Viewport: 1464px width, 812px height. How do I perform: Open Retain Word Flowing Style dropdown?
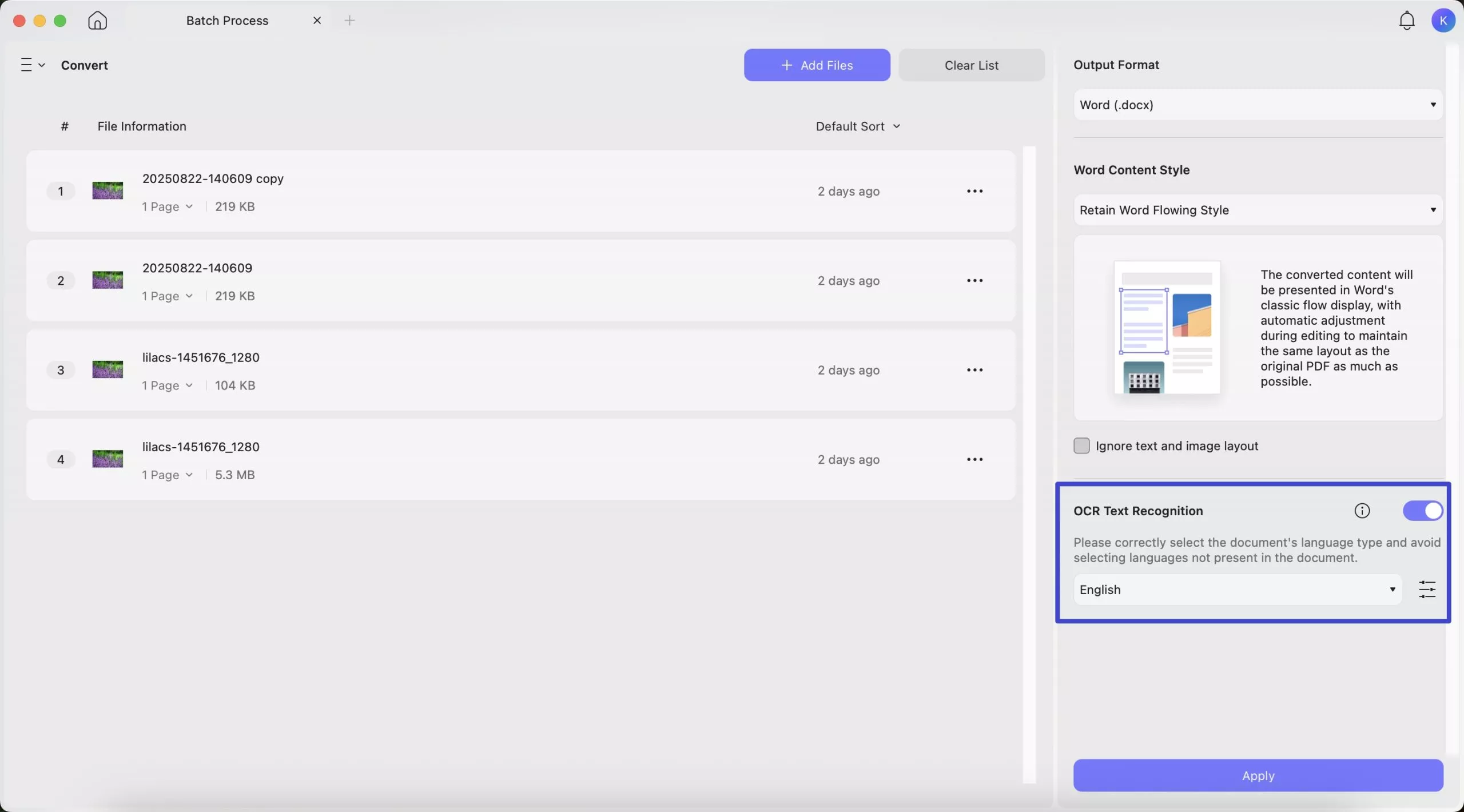coord(1258,210)
